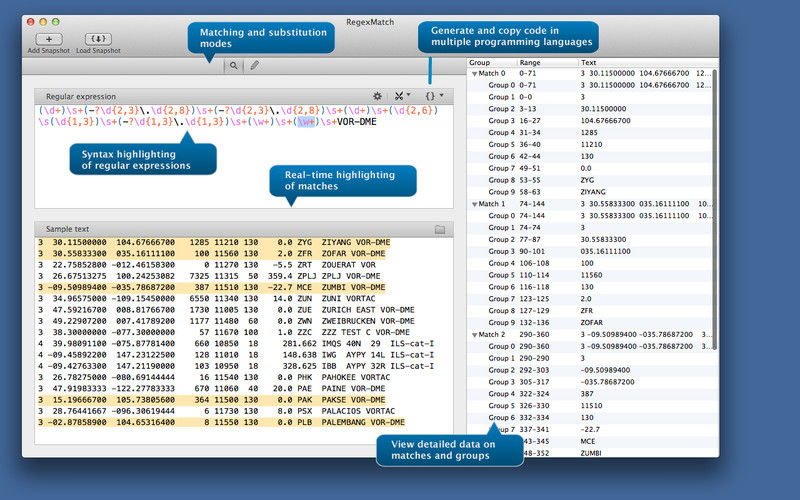Click the ZPLJ VOR-DME sample line

pos(210,276)
